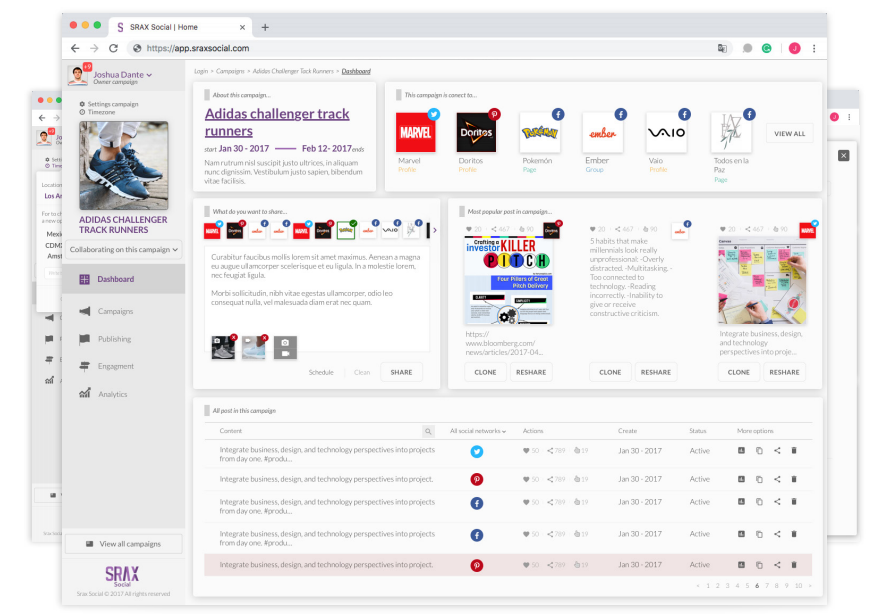
Task: Click Pinterest icon in second post row
Action: pos(477,479)
